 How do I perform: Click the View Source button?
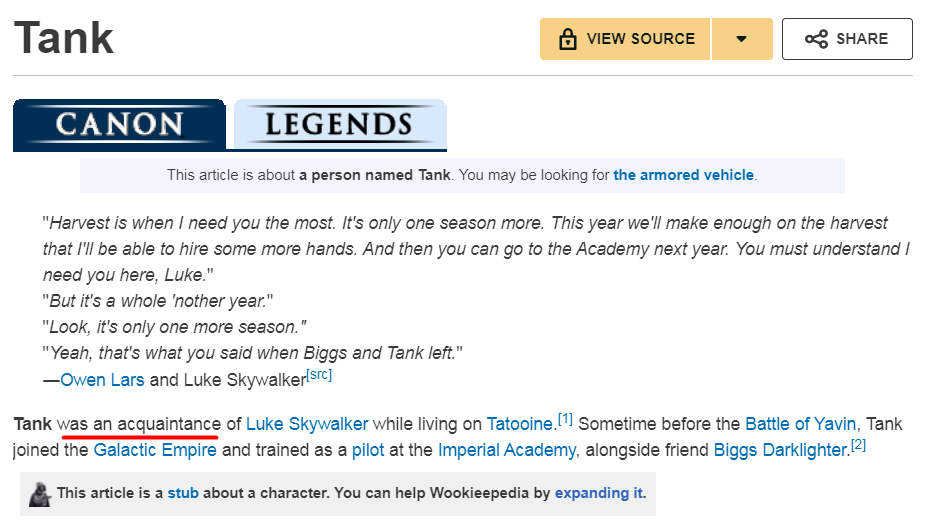click(x=625, y=39)
